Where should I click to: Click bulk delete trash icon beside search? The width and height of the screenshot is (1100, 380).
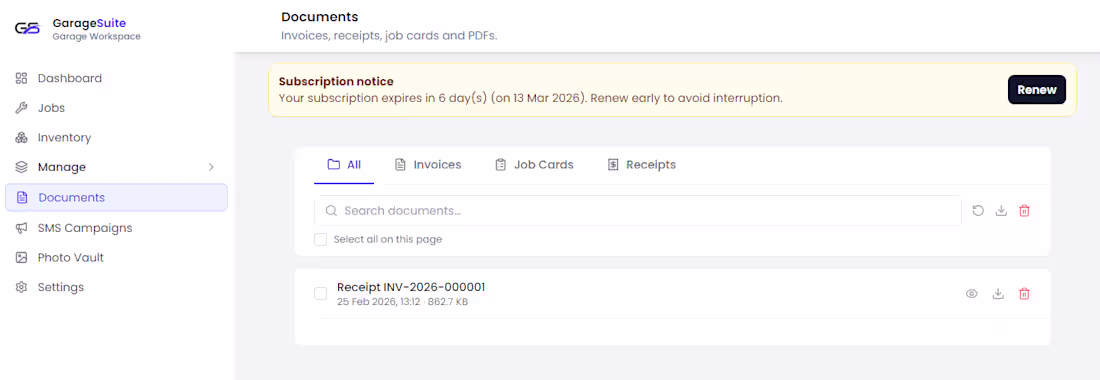point(1024,210)
